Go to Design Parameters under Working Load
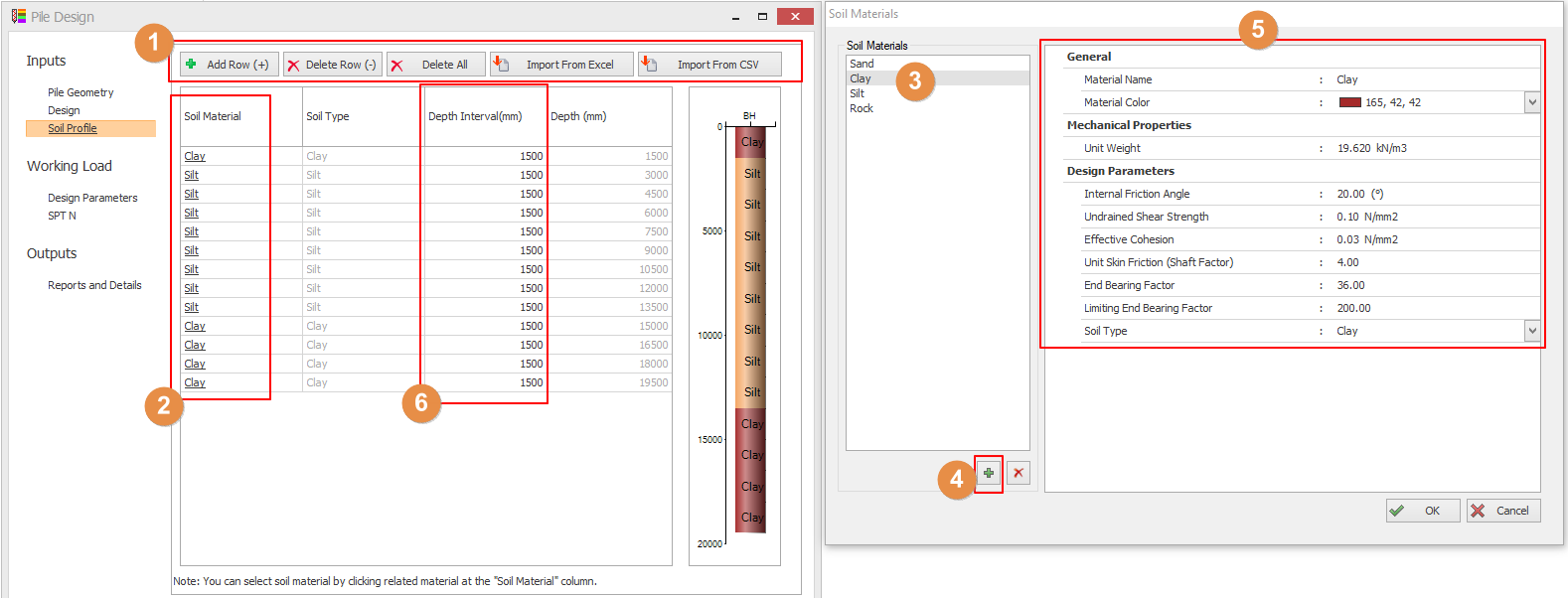Screen dimensions: 1568x598 (92, 198)
